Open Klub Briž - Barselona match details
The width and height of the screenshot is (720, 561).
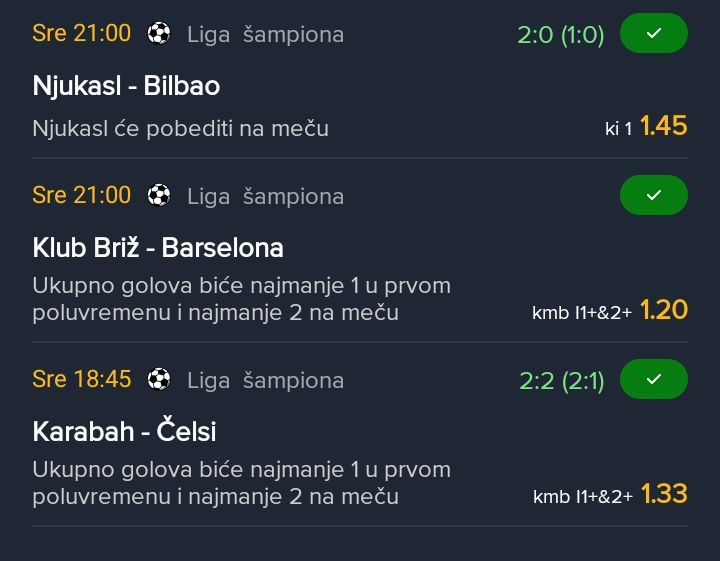tap(158, 248)
